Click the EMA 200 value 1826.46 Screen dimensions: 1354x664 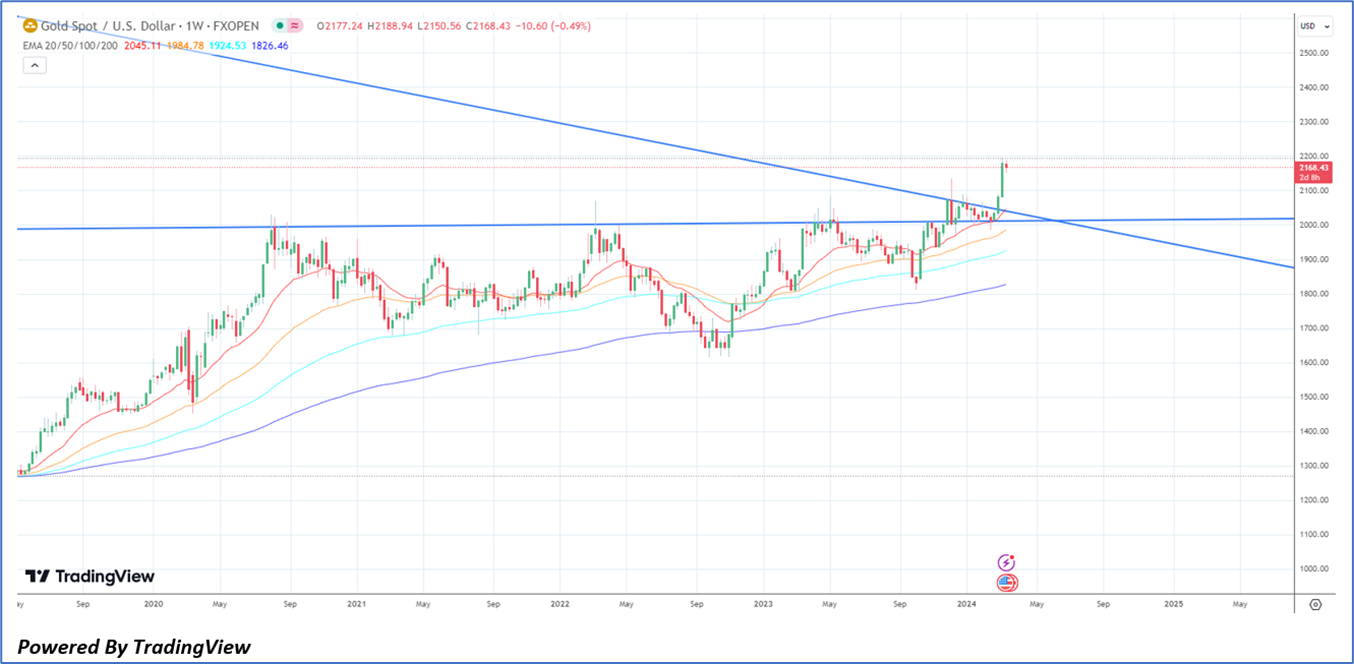pos(268,46)
